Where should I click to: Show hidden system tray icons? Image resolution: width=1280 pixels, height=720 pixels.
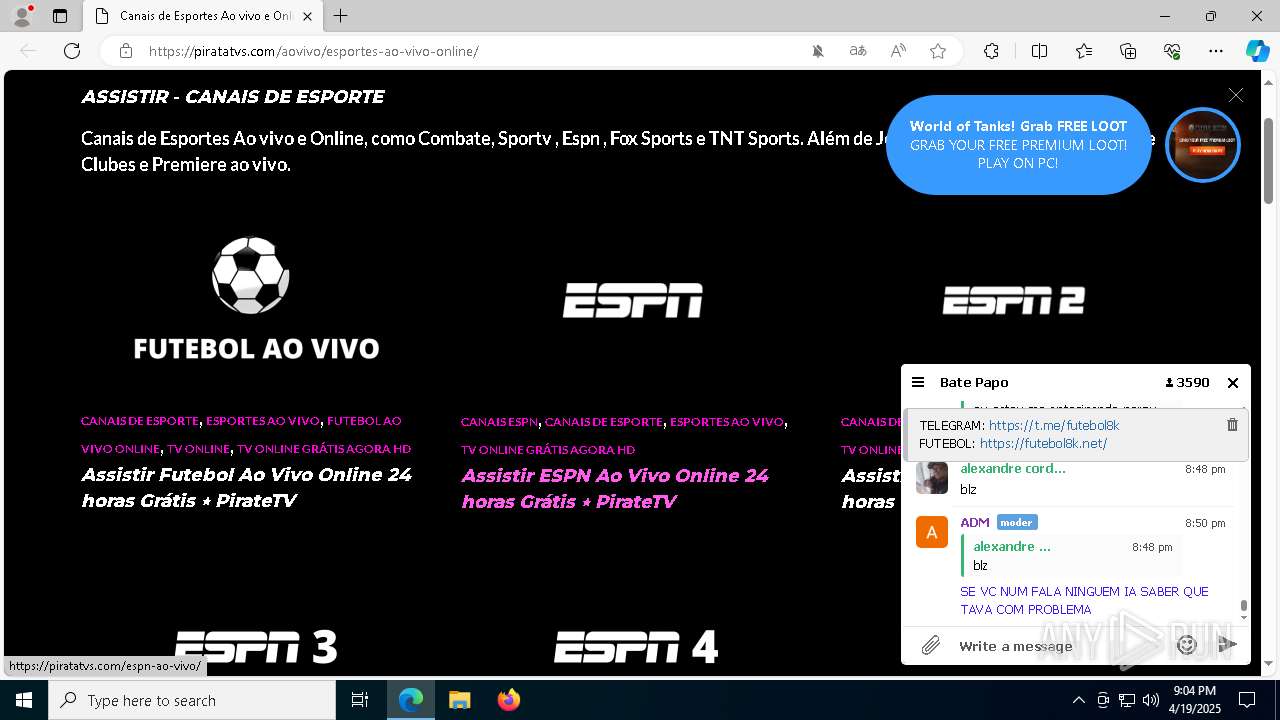pos(1078,700)
